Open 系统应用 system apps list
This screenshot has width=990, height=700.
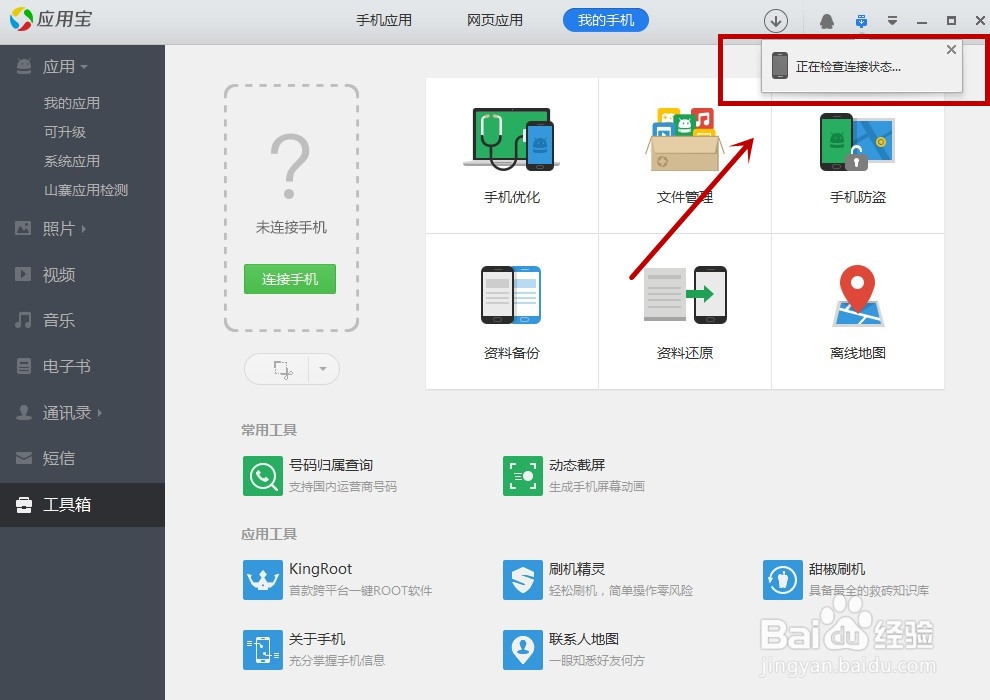click(72, 161)
